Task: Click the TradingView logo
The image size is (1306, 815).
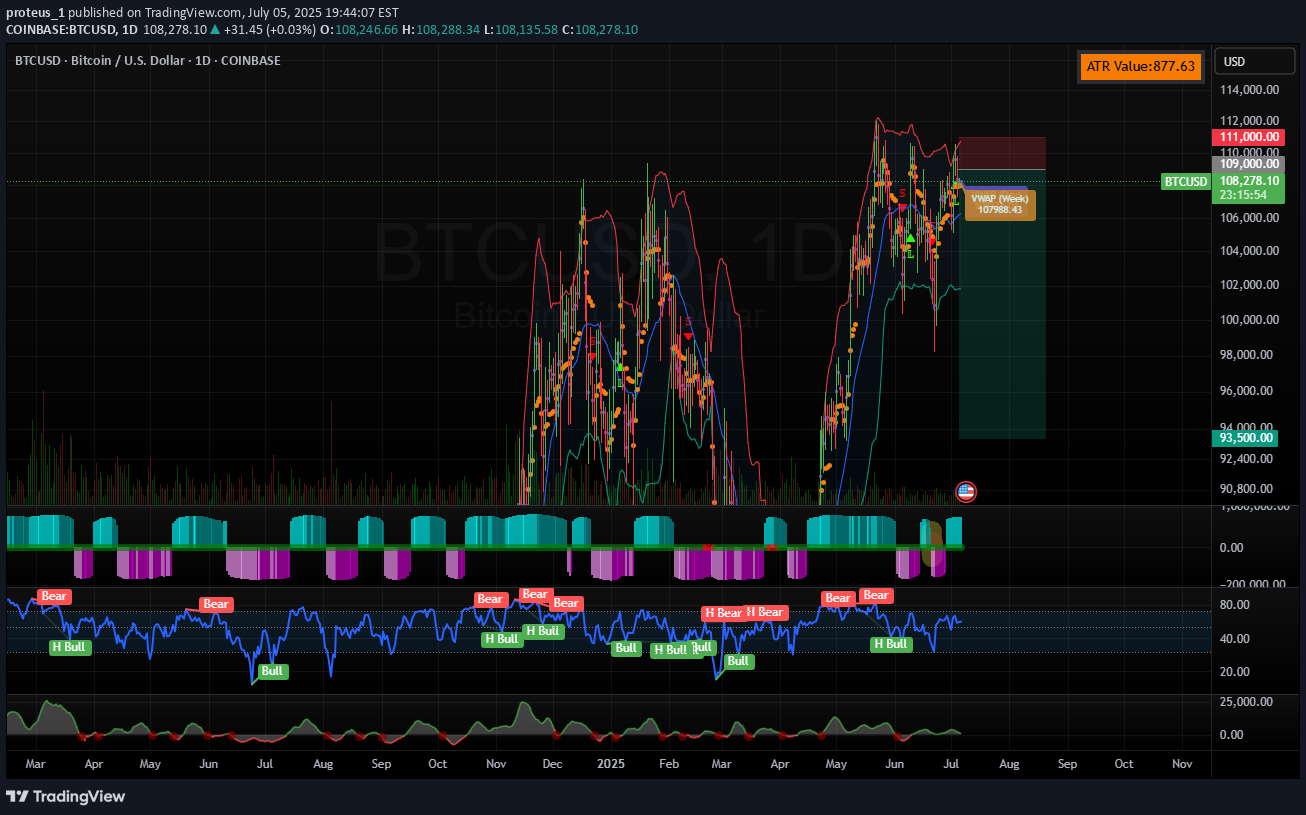Action: (x=66, y=796)
